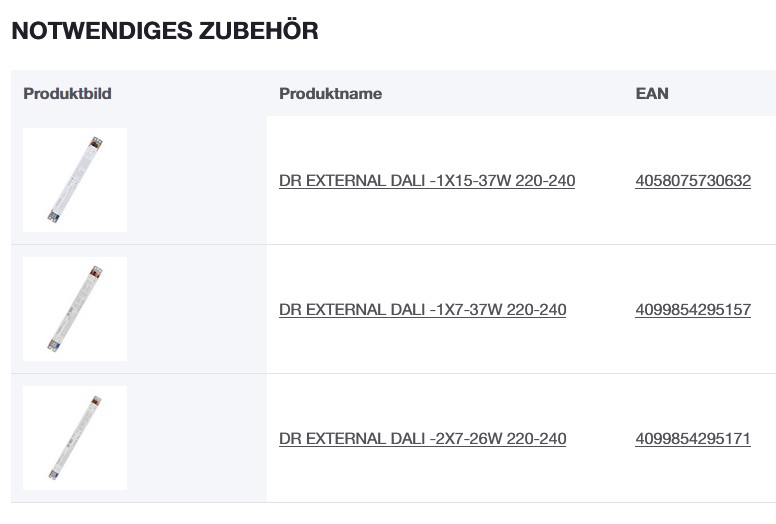
Task: Click gray cell area right of first thumbnail
Action: pyautogui.click(x=195, y=180)
